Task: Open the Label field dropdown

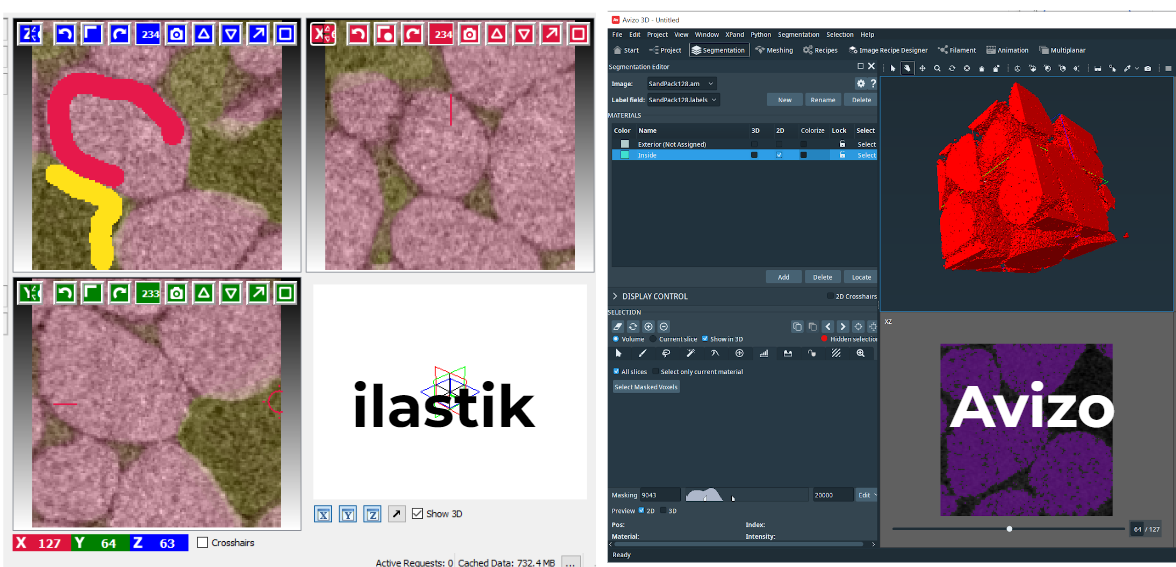Action: [x=683, y=100]
